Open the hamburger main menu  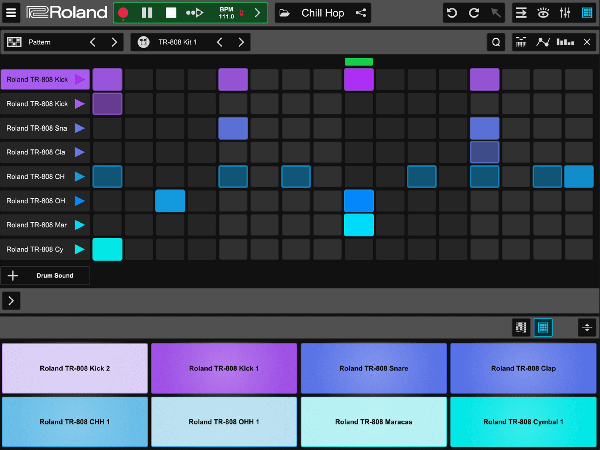tap(11, 13)
